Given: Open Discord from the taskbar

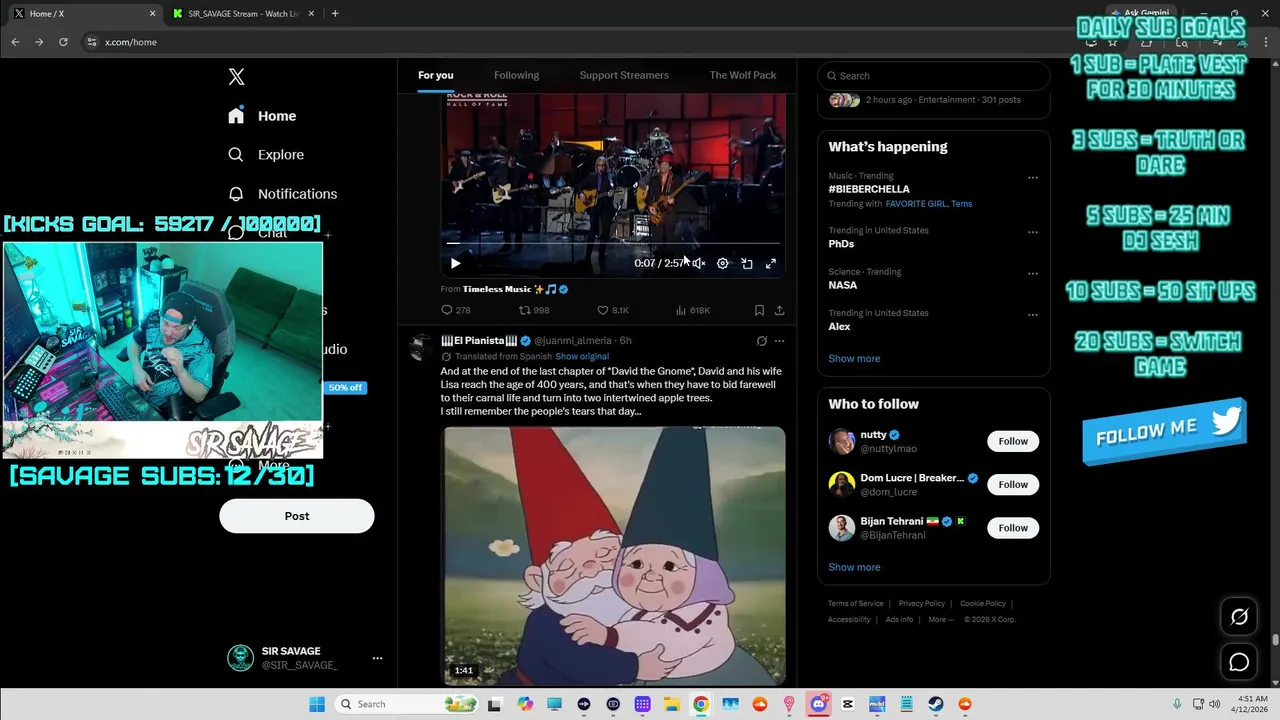Looking at the screenshot, I should [x=819, y=704].
